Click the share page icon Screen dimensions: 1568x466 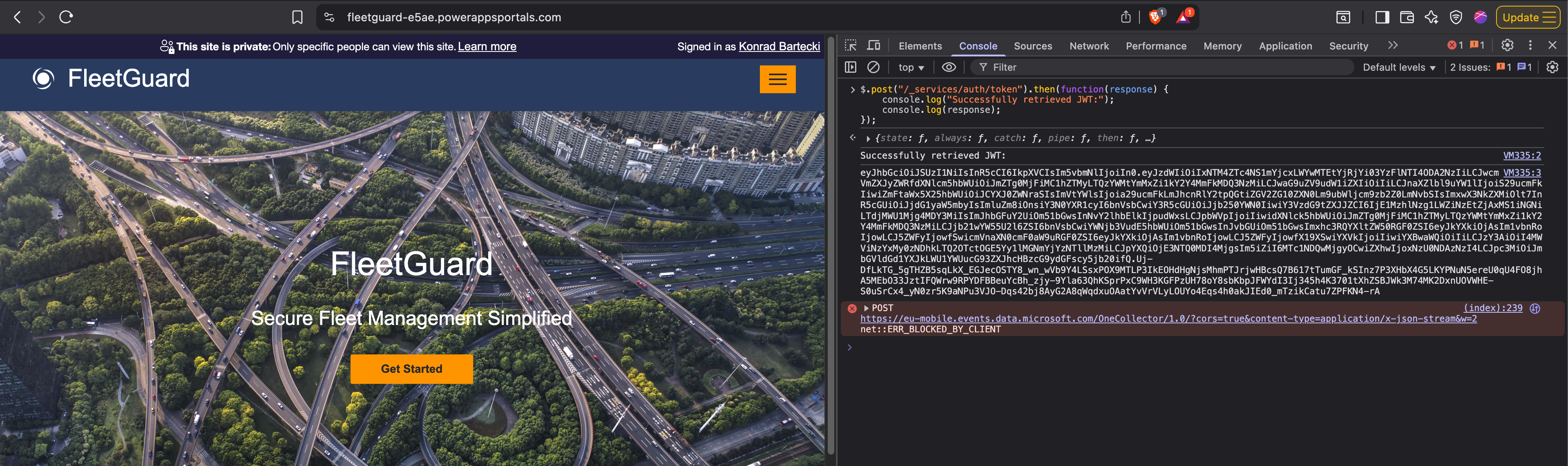pos(1126,17)
